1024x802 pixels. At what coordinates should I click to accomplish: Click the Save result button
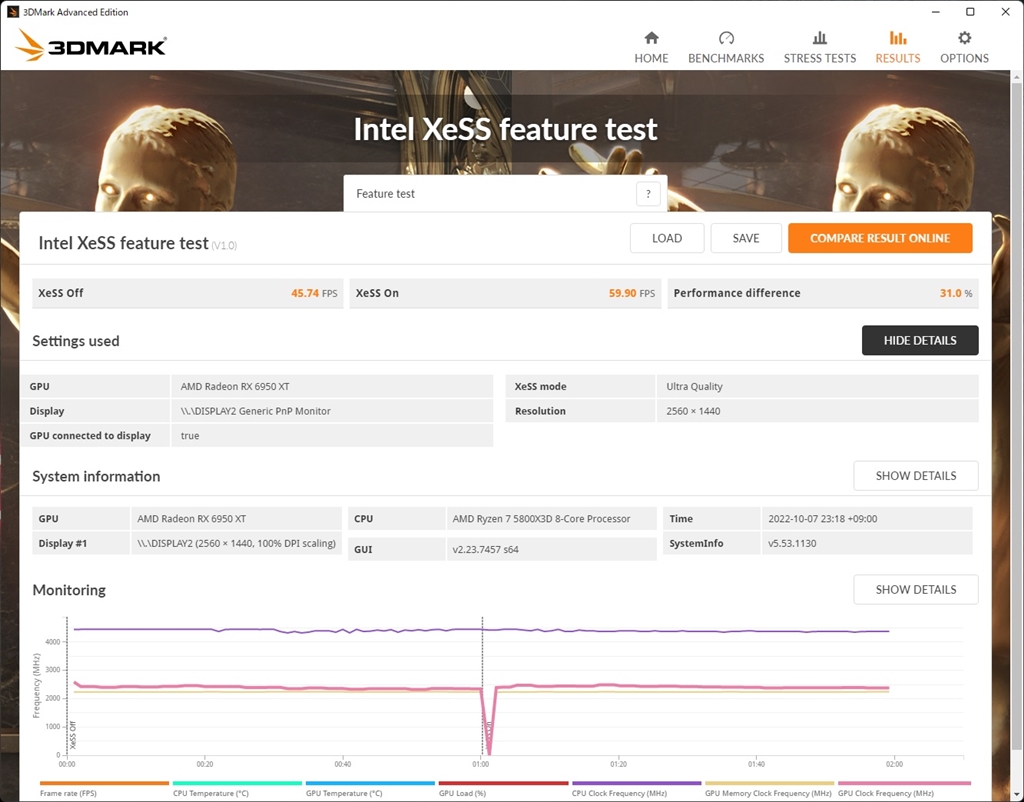(746, 238)
